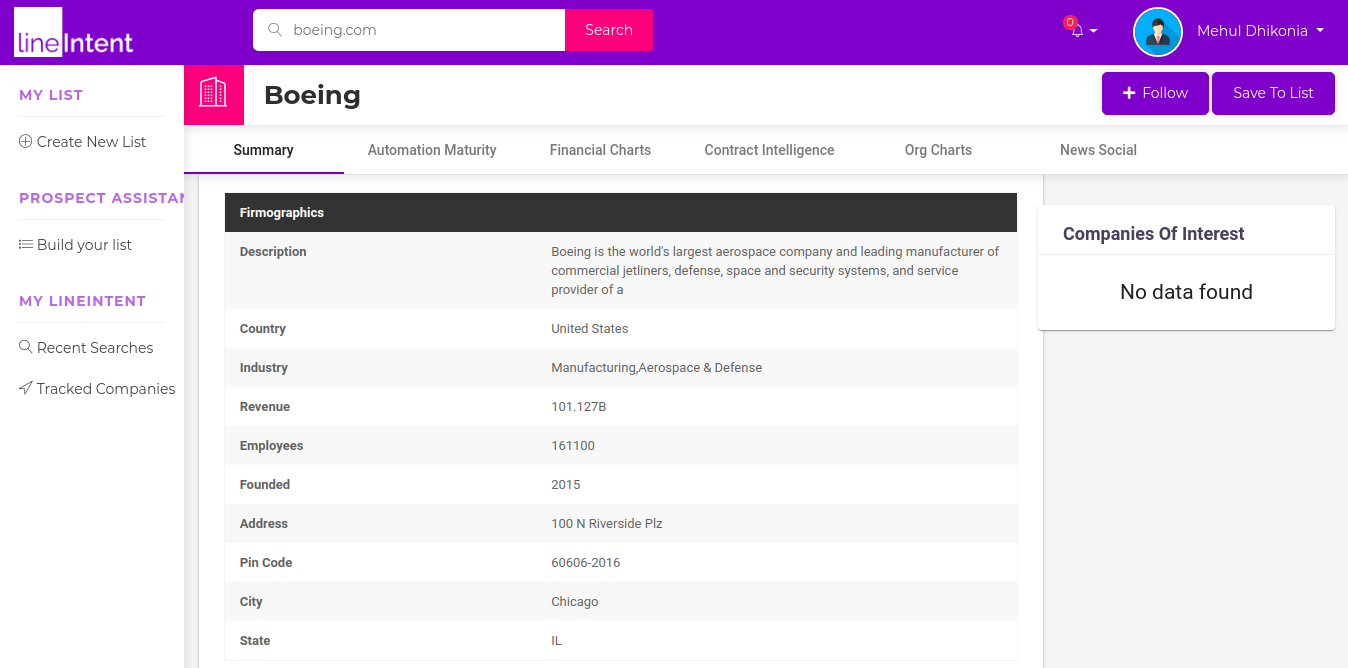Image resolution: width=1348 pixels, height=668 pixels.
Task: Click the City row label
Action: coord(251,601)
